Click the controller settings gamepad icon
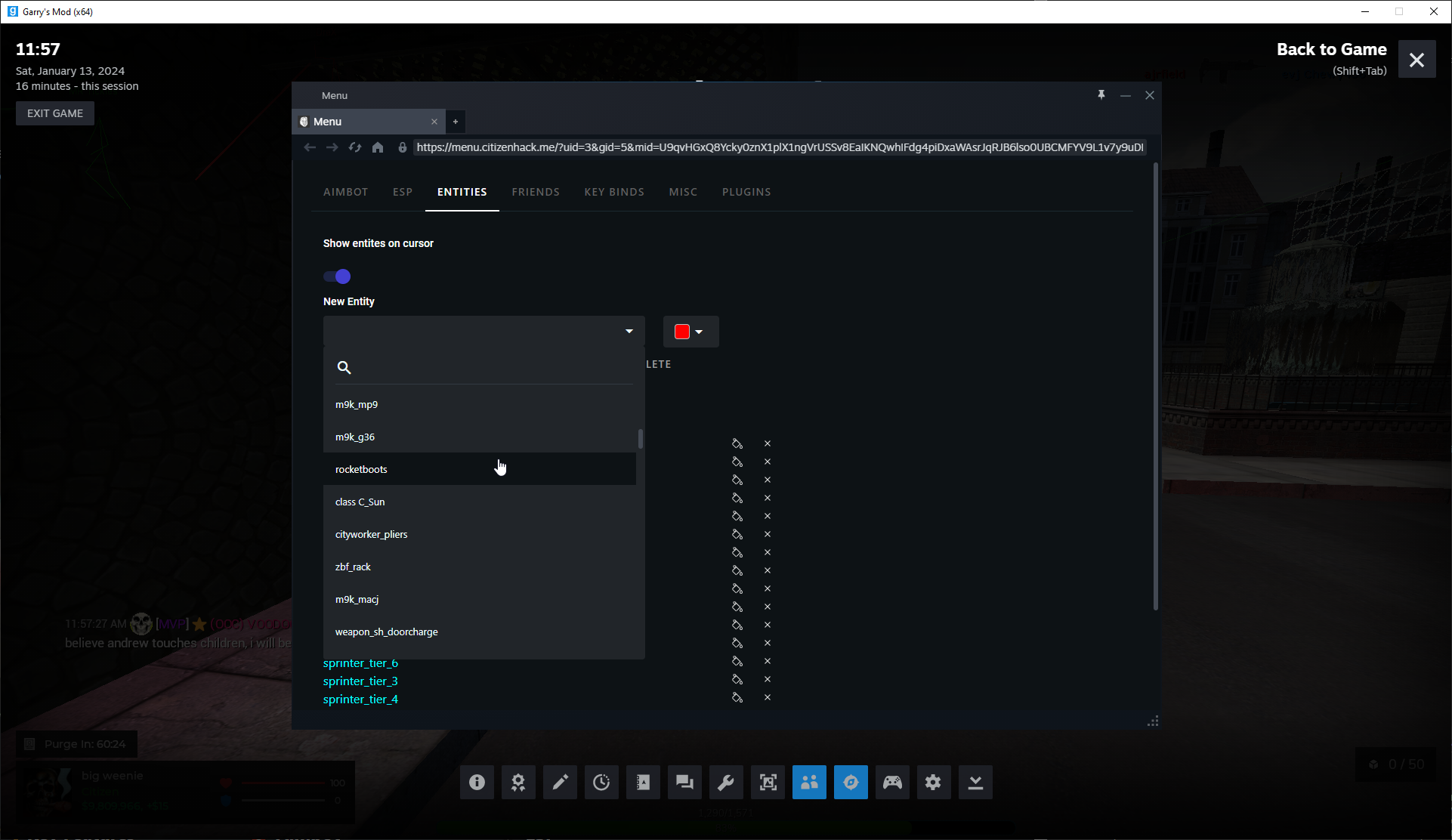The height and width of the screenshot is (840, 1452). (892, 783)
